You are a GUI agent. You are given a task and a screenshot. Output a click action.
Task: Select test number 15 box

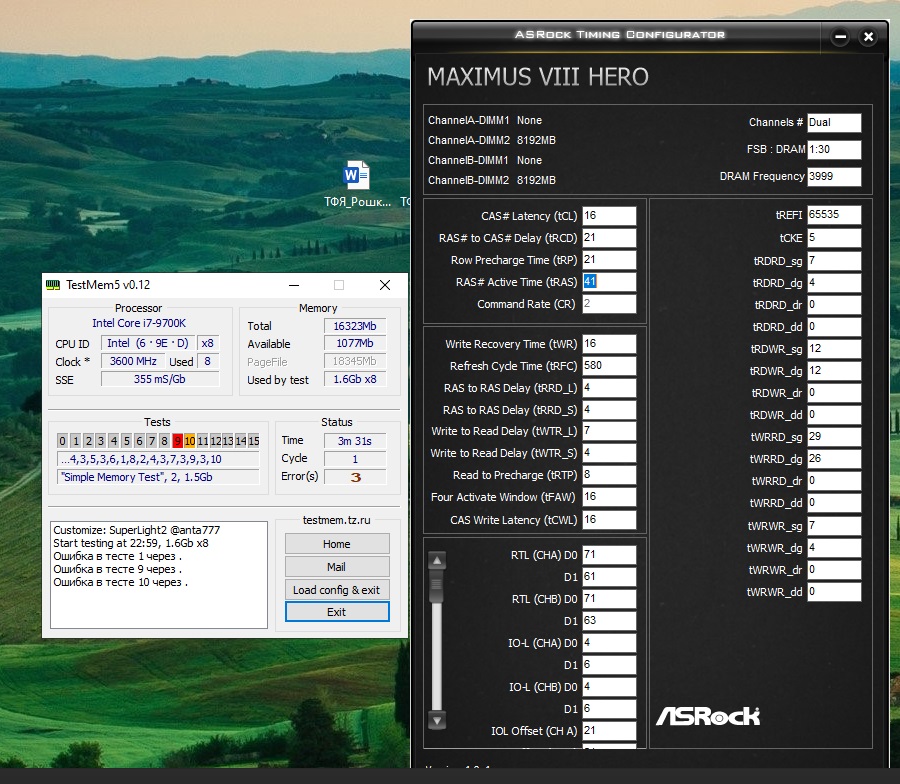(254, 441)
